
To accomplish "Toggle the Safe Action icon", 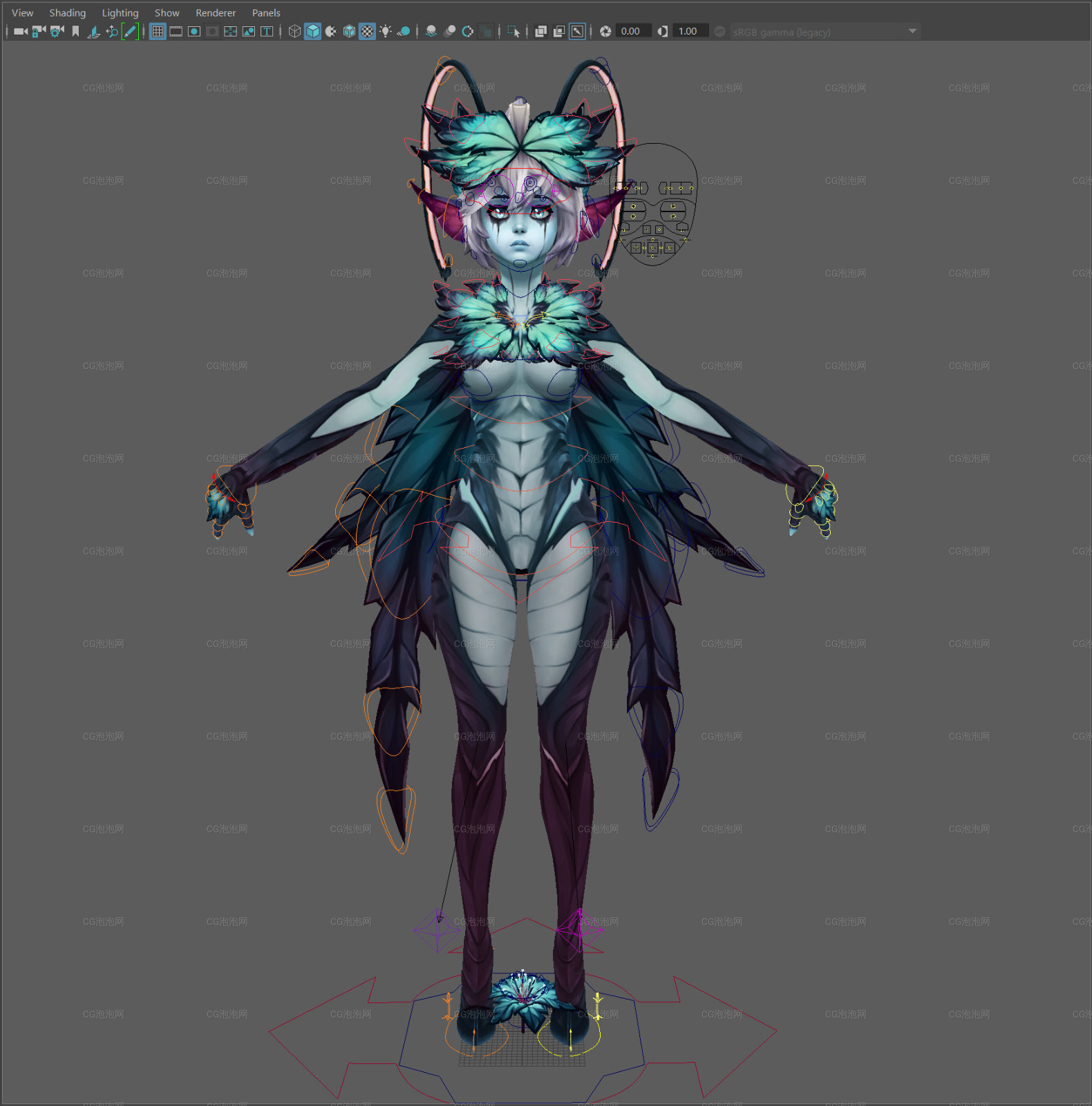I will [248, 31].
